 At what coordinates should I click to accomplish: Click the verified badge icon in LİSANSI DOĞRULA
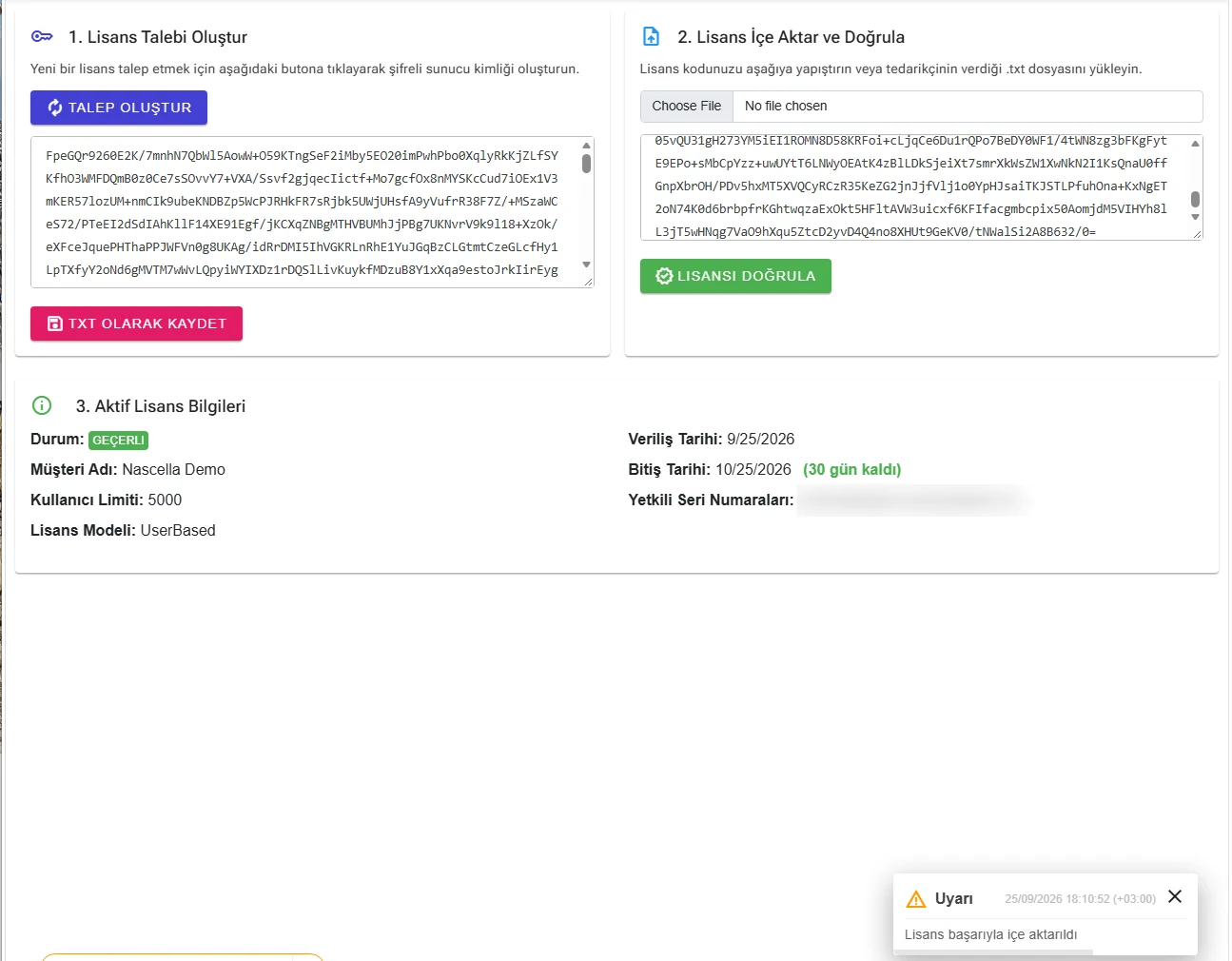664,276
